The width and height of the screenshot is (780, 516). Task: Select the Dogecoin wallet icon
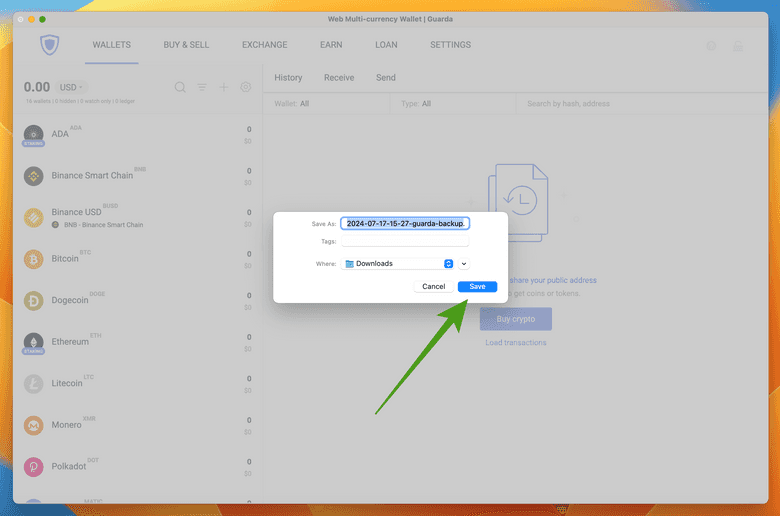coord(34,300)
